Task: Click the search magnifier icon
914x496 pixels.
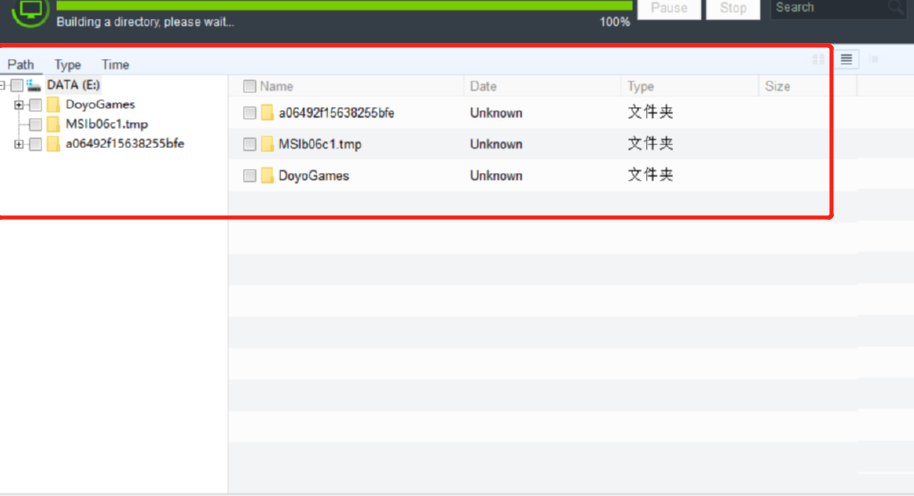Action: coord(895,8)
